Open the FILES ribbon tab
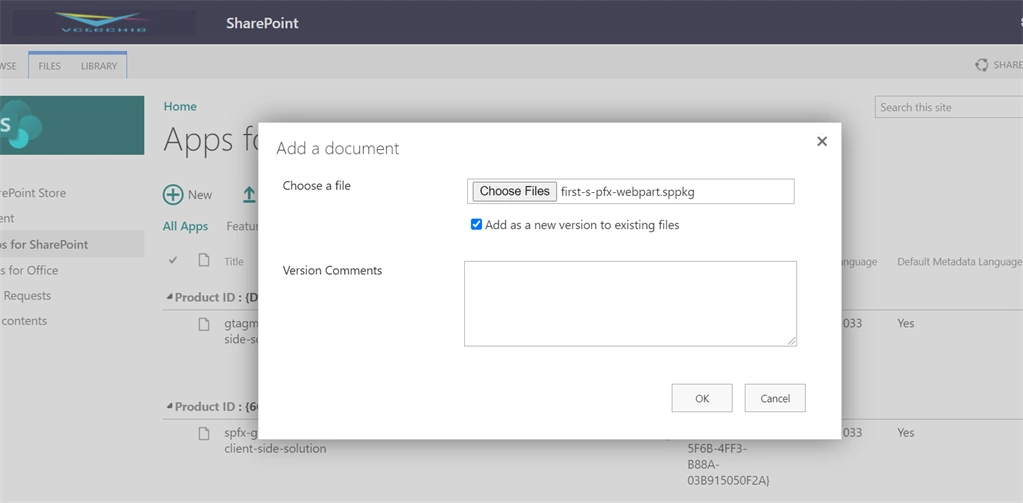The image size is (1023, 503). (x=50, y=66)
